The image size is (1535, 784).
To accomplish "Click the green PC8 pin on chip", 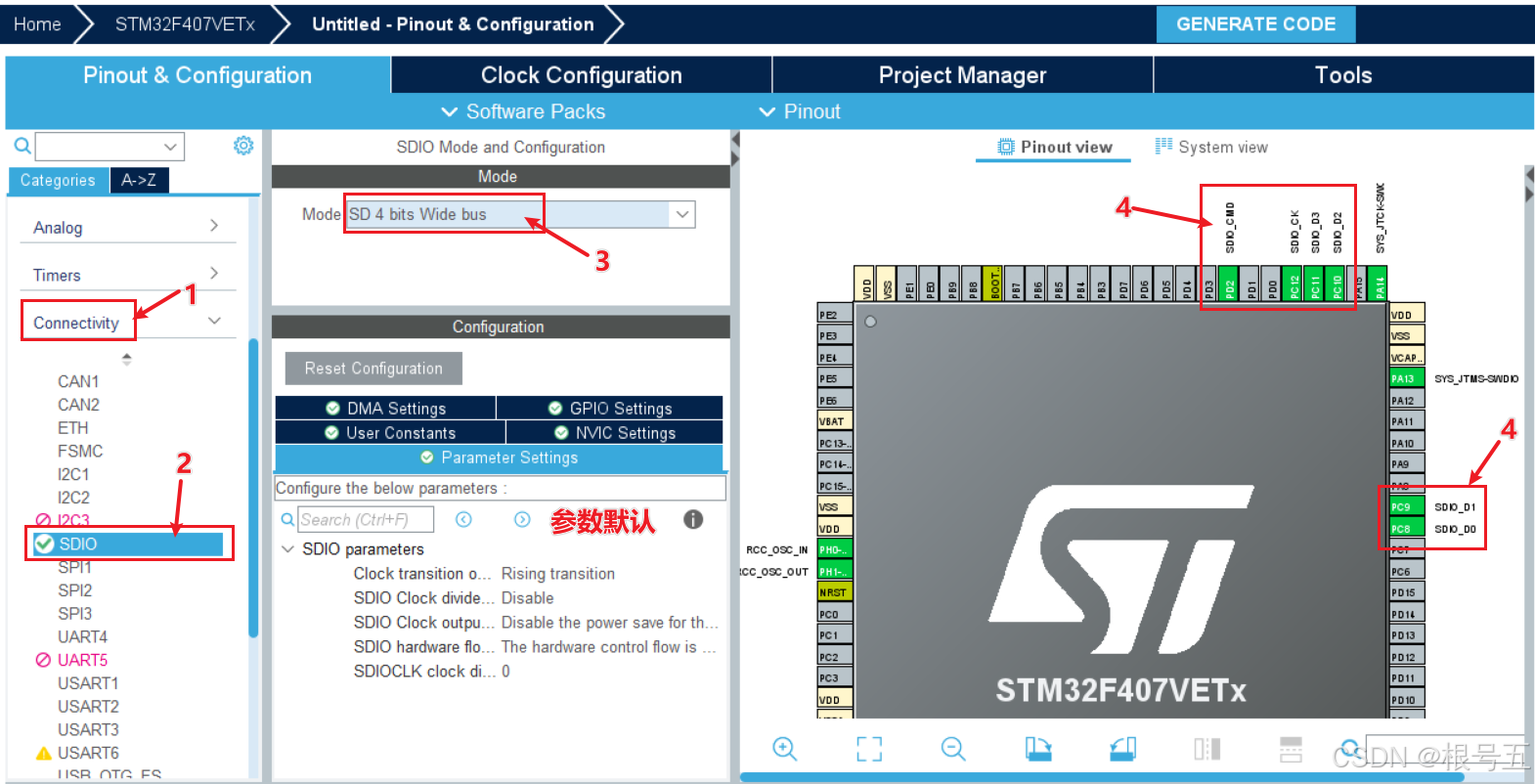I will click(x=1407, y=529).
